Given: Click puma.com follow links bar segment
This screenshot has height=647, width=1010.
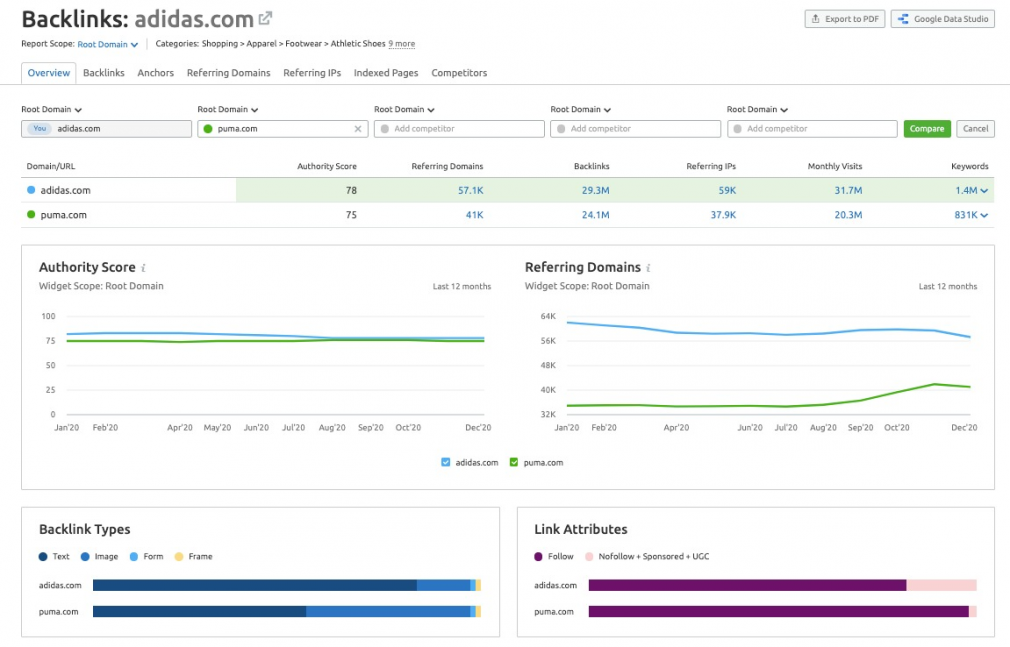Looking at the screenshot, I should pyautogui.click(x=779, y=612).
